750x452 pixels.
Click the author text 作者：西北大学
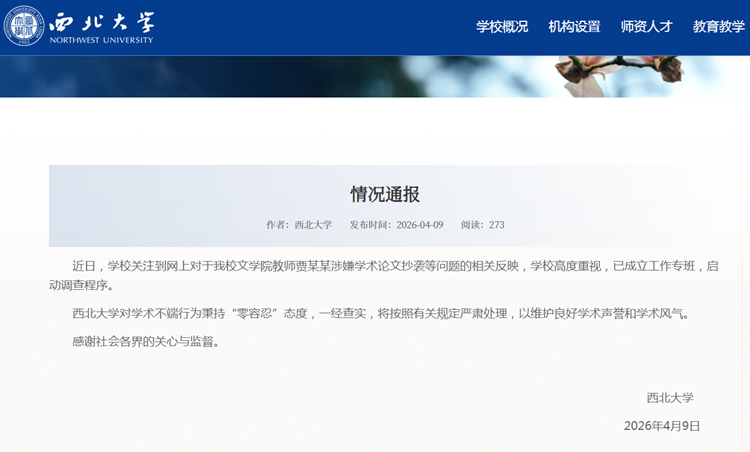tap(299, 225)
